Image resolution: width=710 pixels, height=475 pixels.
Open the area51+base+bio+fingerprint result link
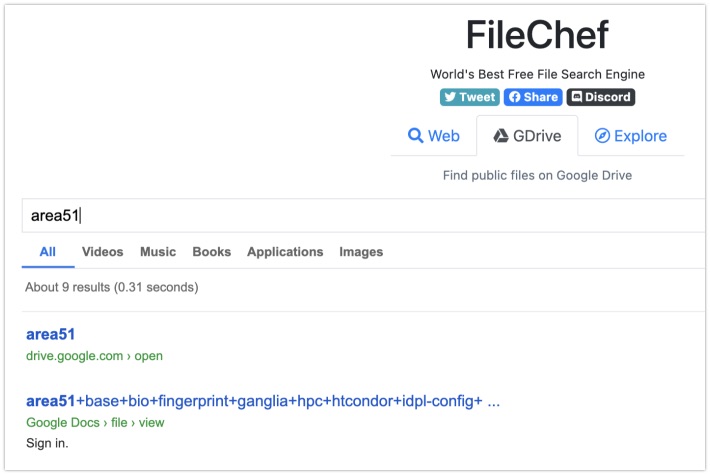point(263,401)
